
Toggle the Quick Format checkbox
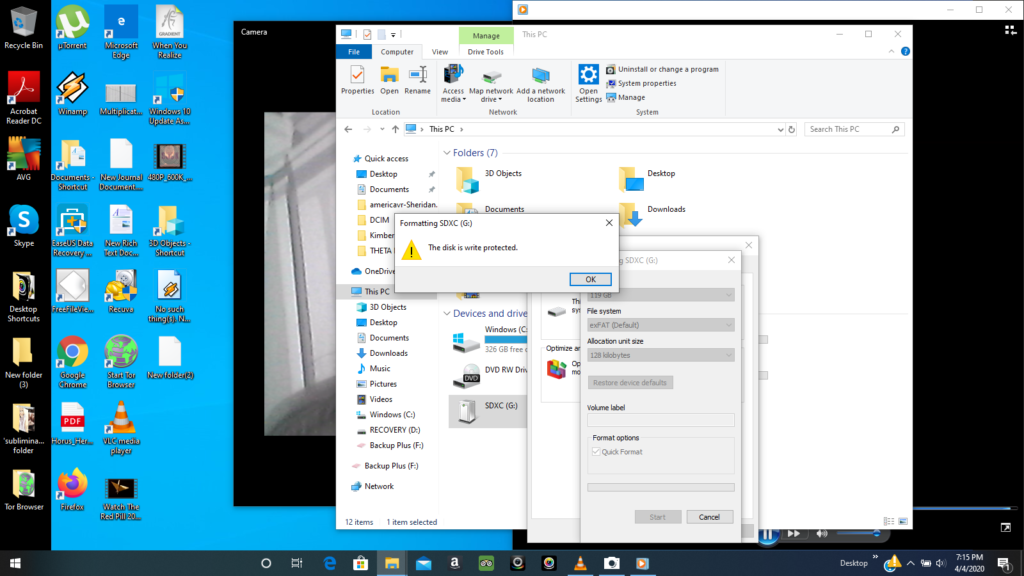(x=596, y=452)
